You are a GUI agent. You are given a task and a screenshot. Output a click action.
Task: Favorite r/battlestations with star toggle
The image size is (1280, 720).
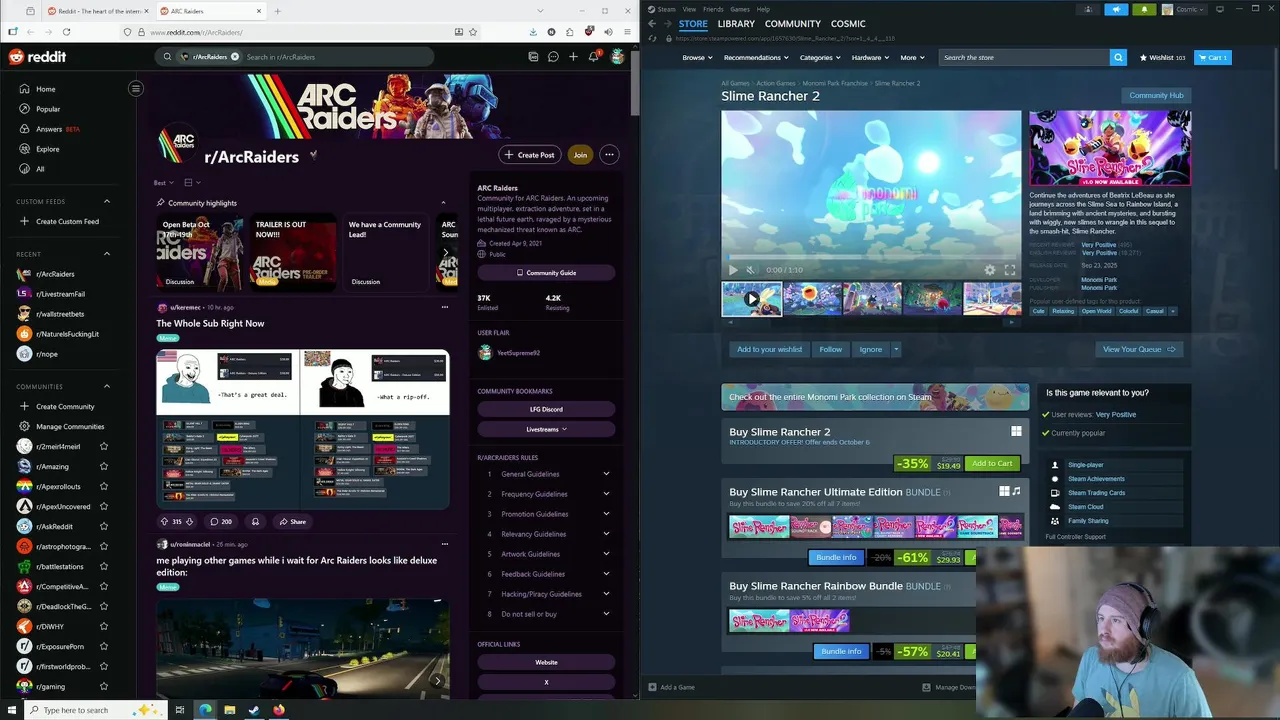coord(103,567)
